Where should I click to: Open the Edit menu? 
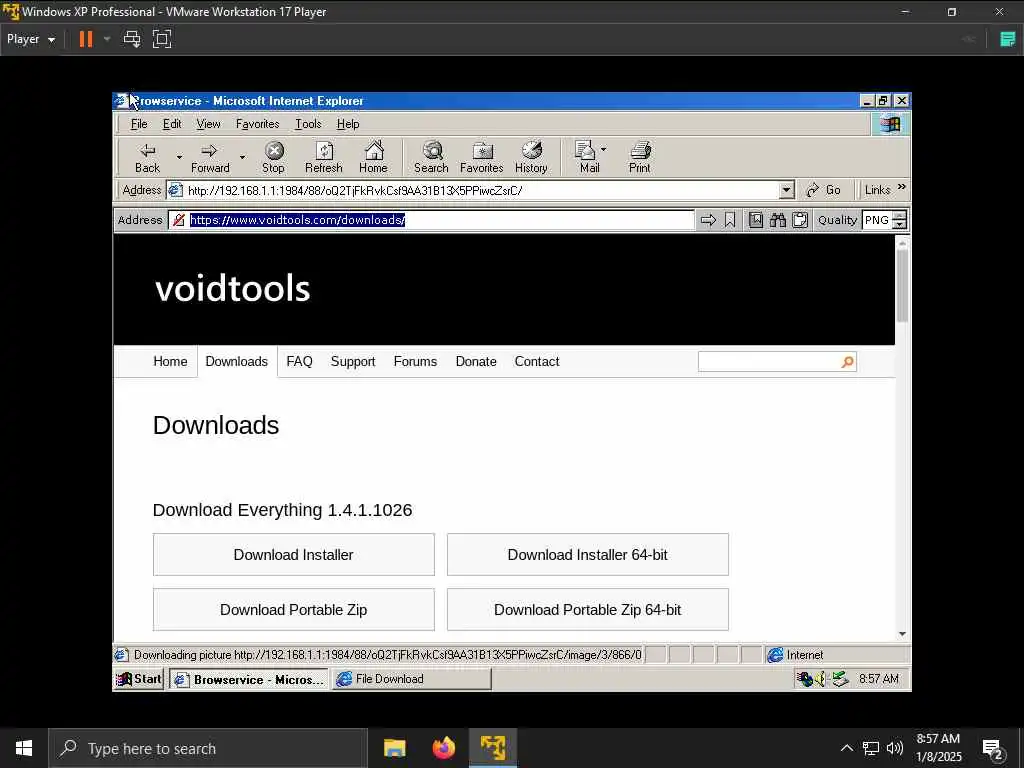(x=172, y=124)
